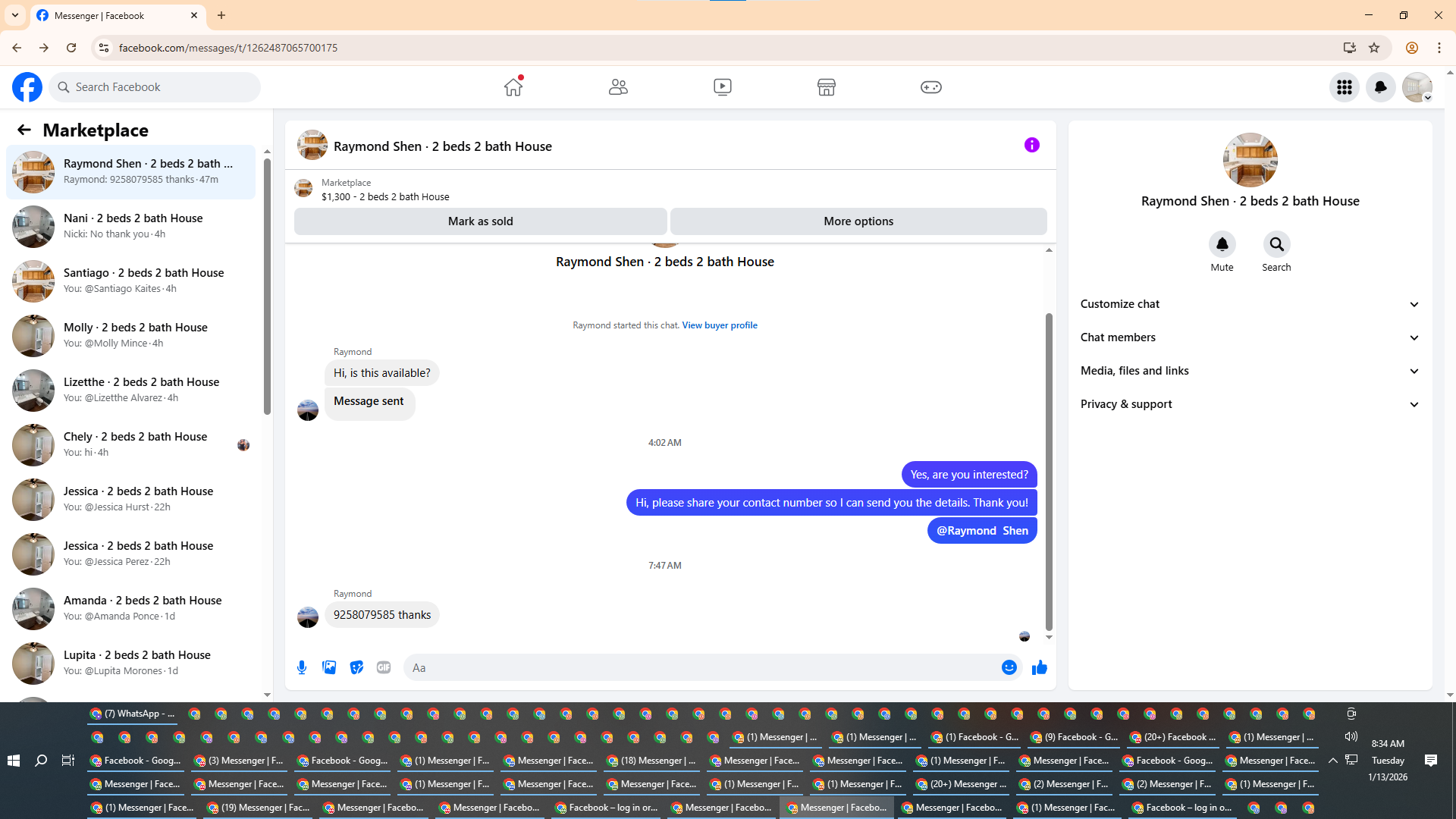Open the Nani 2 beds conversation

133,226
